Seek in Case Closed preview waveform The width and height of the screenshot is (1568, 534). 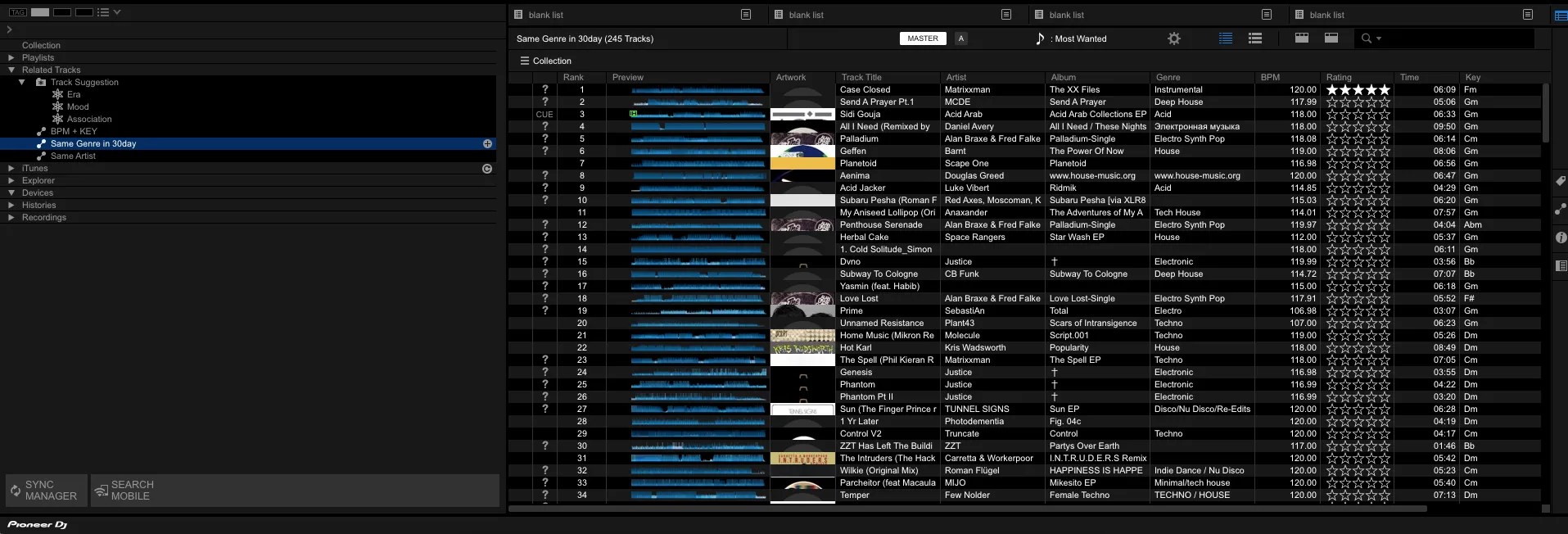pos(698,90)
